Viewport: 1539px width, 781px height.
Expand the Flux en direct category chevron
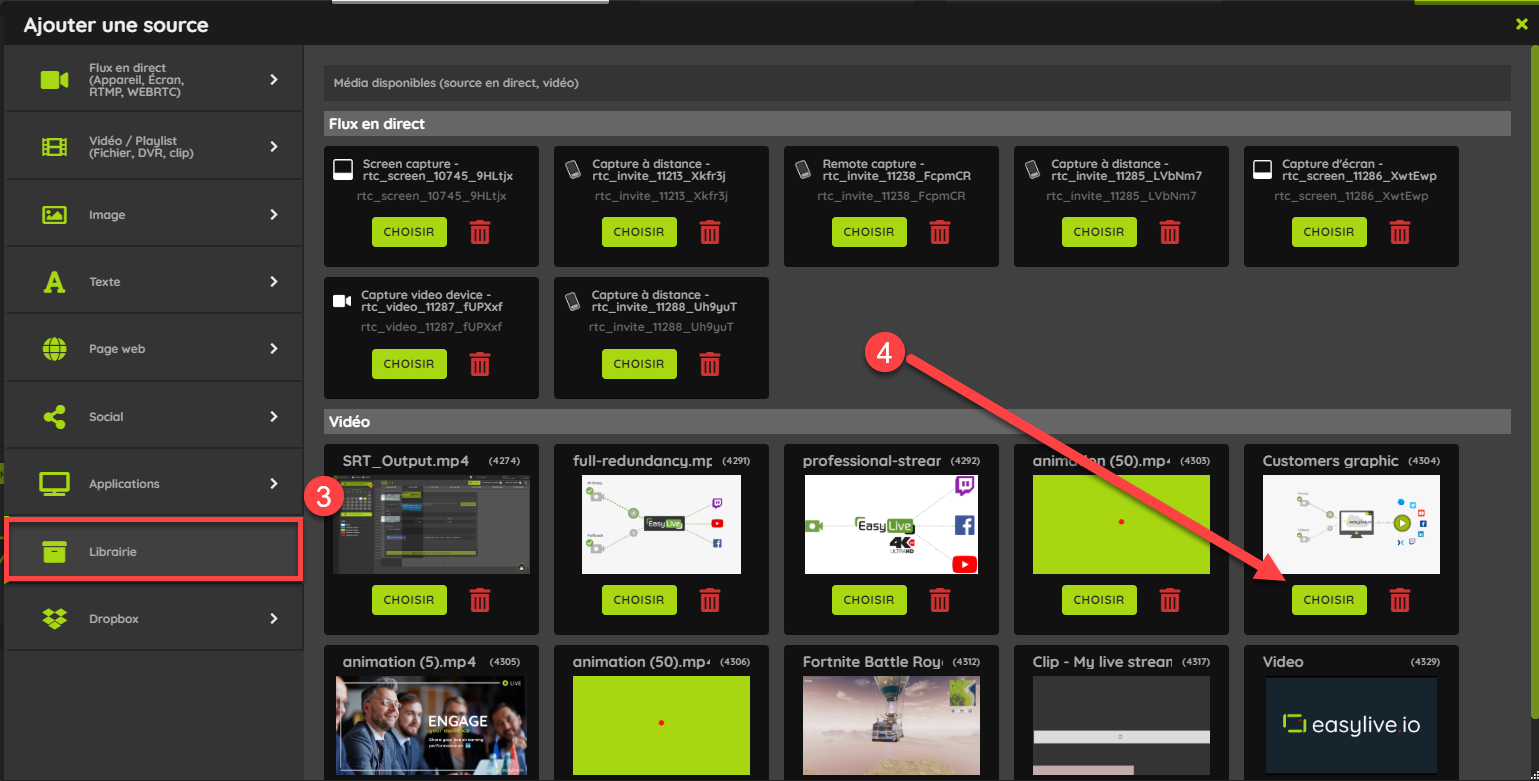pyautogui.click(x=274, y=80)
